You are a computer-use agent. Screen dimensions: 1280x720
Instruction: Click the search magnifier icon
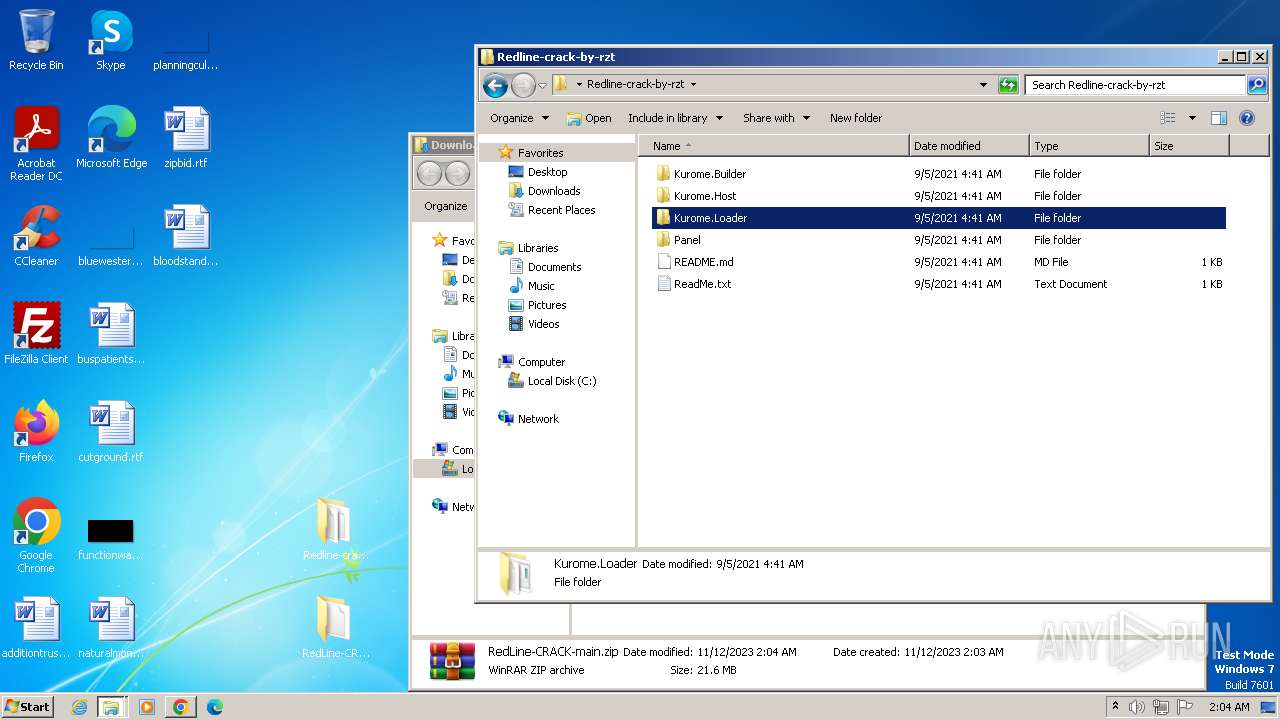[1257, 85]
